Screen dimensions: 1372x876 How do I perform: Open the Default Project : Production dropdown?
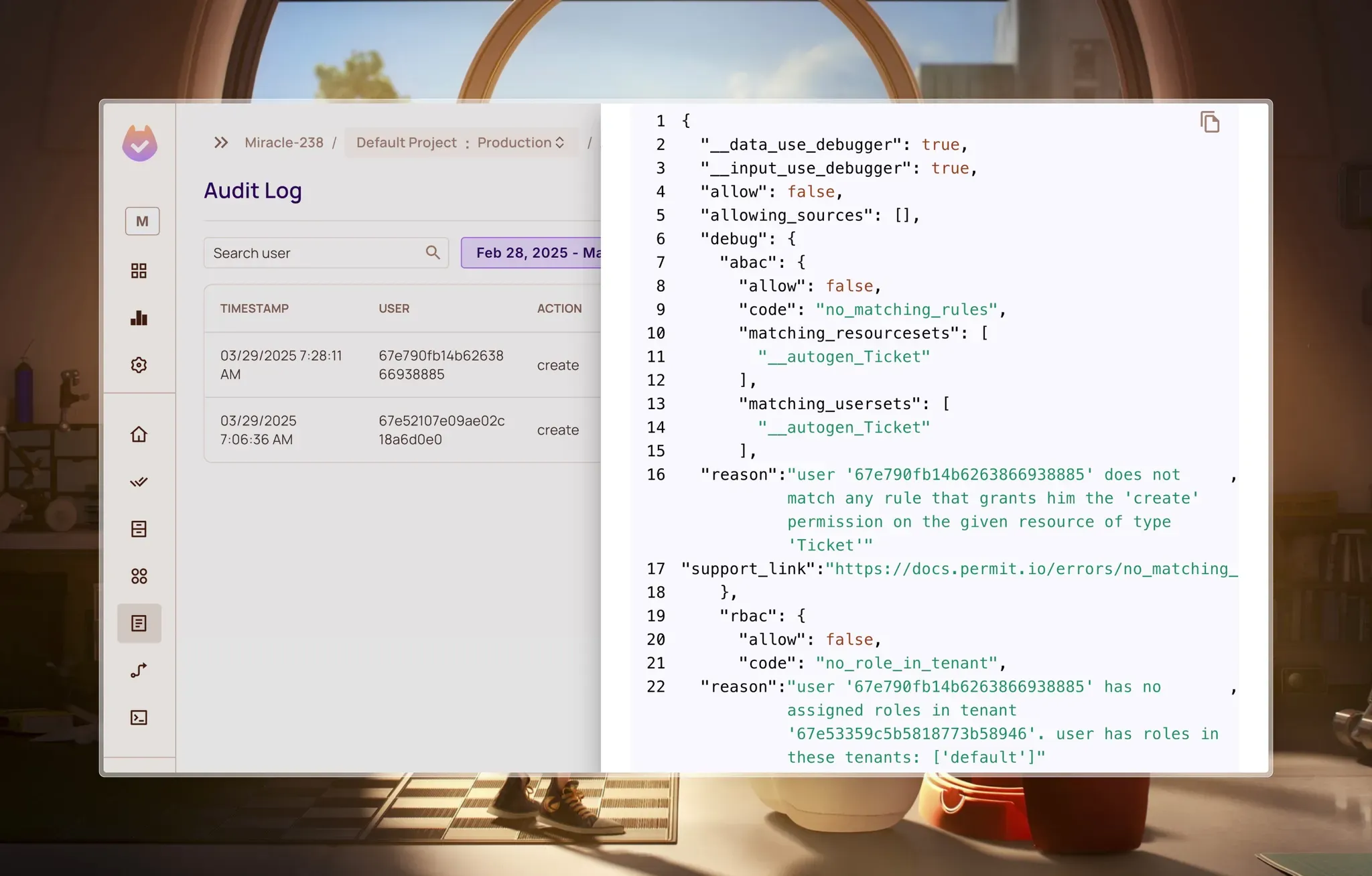[x=461, y=143]
